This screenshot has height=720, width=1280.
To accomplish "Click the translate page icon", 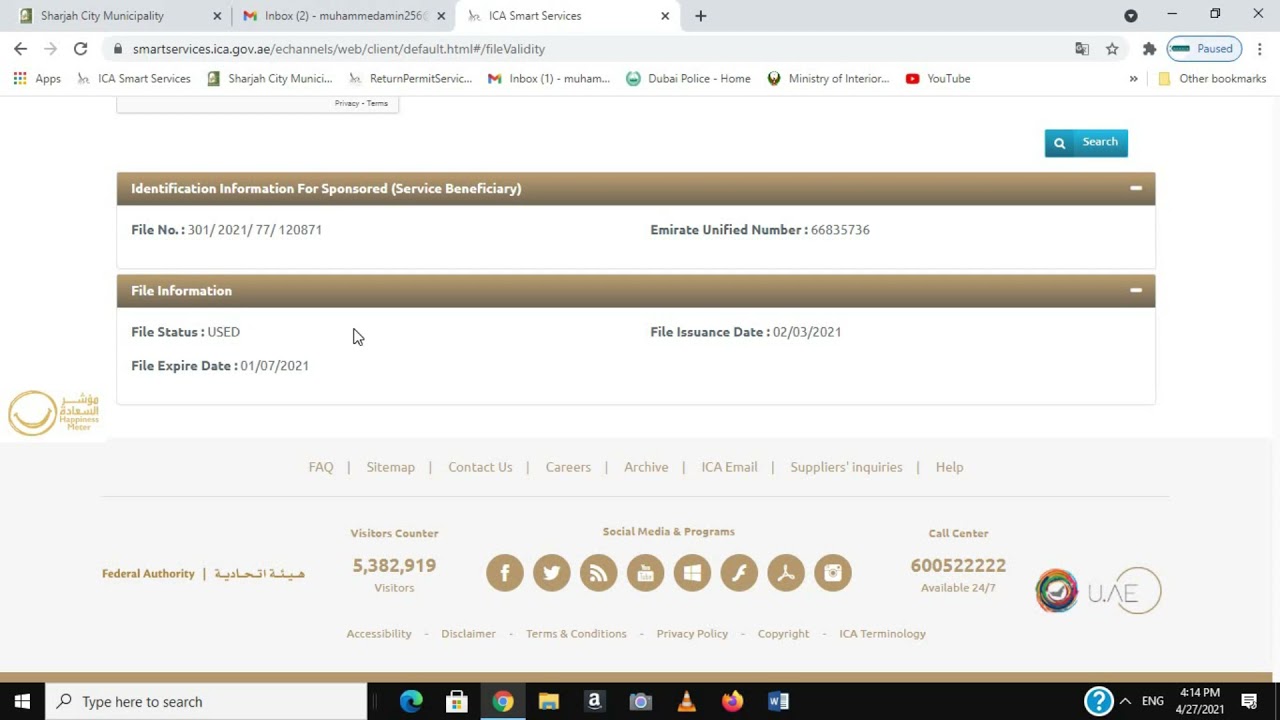I will point(1082,49).
